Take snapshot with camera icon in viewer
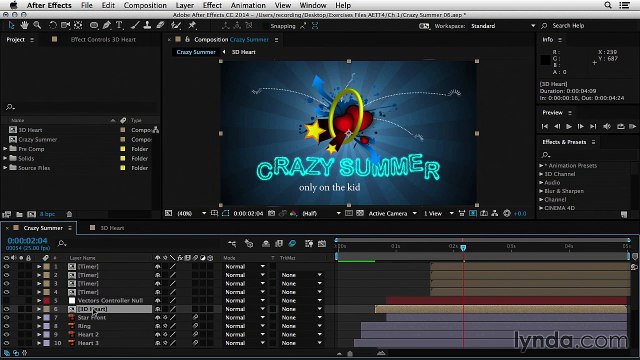Viewport: 640px width, 360px height. point(271,213)
